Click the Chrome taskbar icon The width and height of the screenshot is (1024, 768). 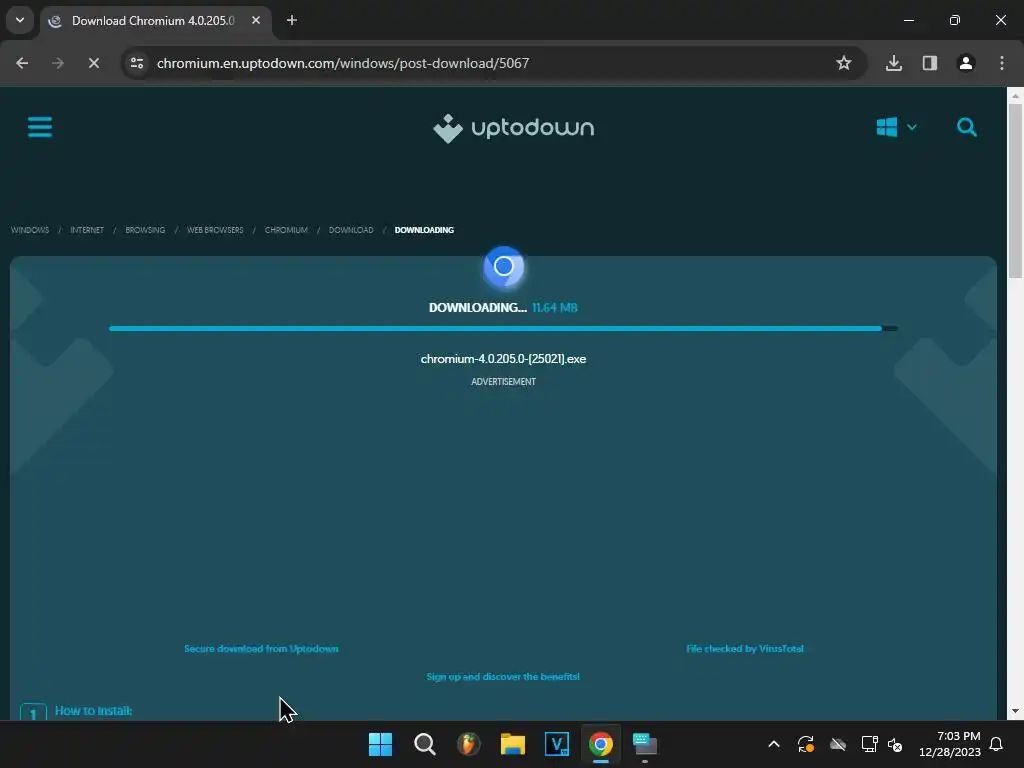point(601,744)
